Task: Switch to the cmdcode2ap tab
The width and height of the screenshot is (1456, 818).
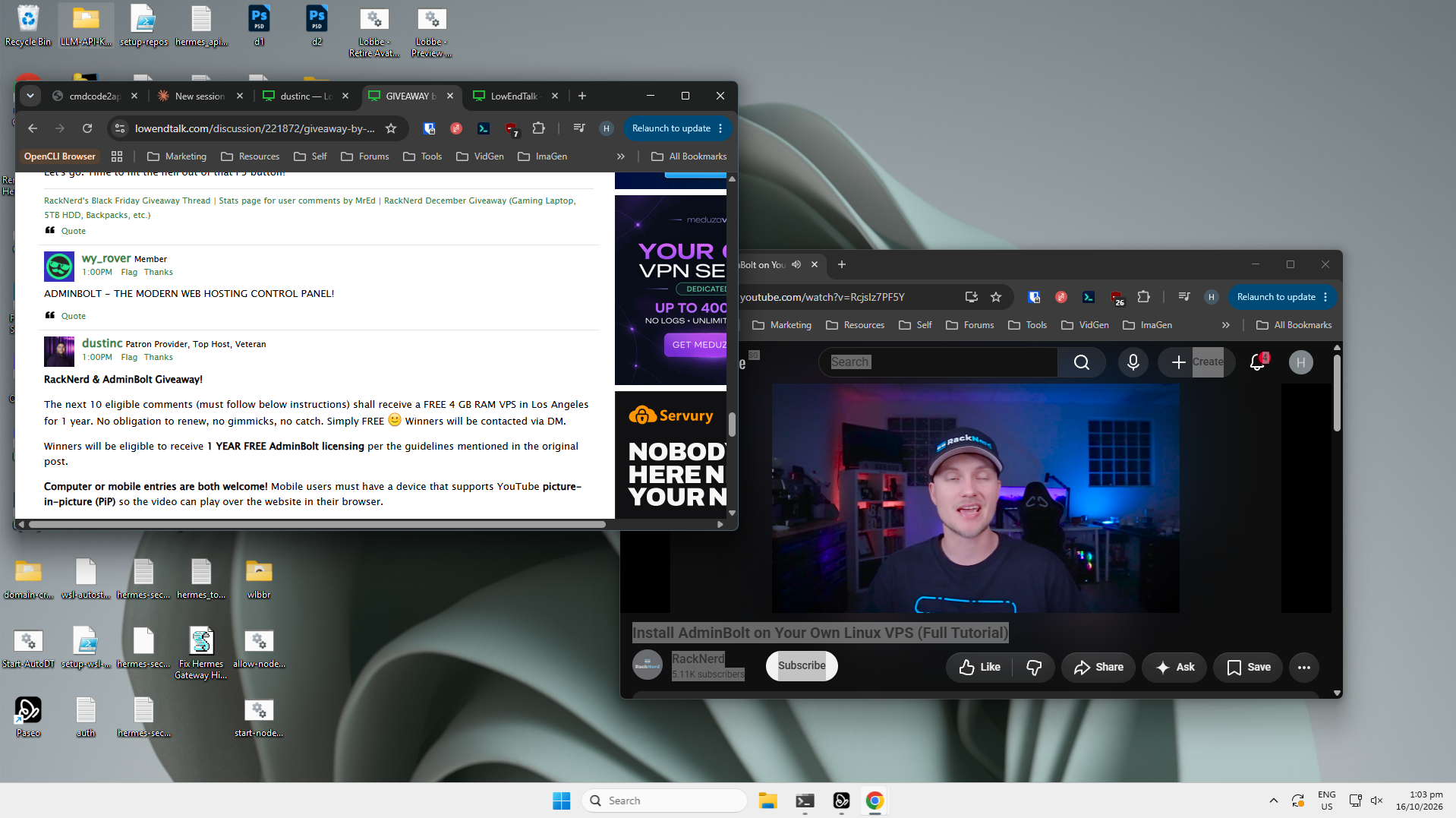Action: pos(95,96)
